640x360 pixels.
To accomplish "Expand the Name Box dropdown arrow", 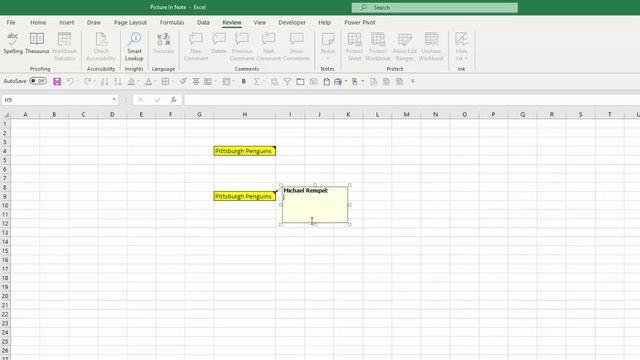I will pos(114,100).
